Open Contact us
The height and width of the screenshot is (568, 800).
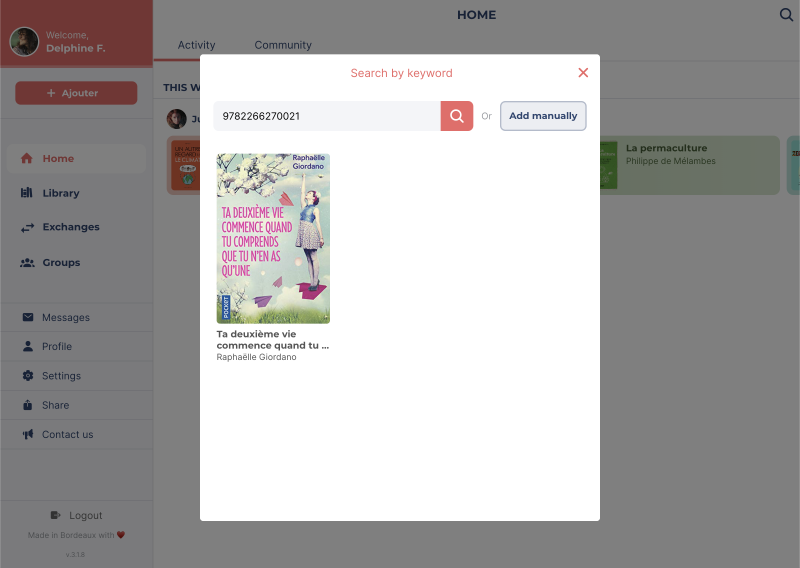(x=77, y=435)
